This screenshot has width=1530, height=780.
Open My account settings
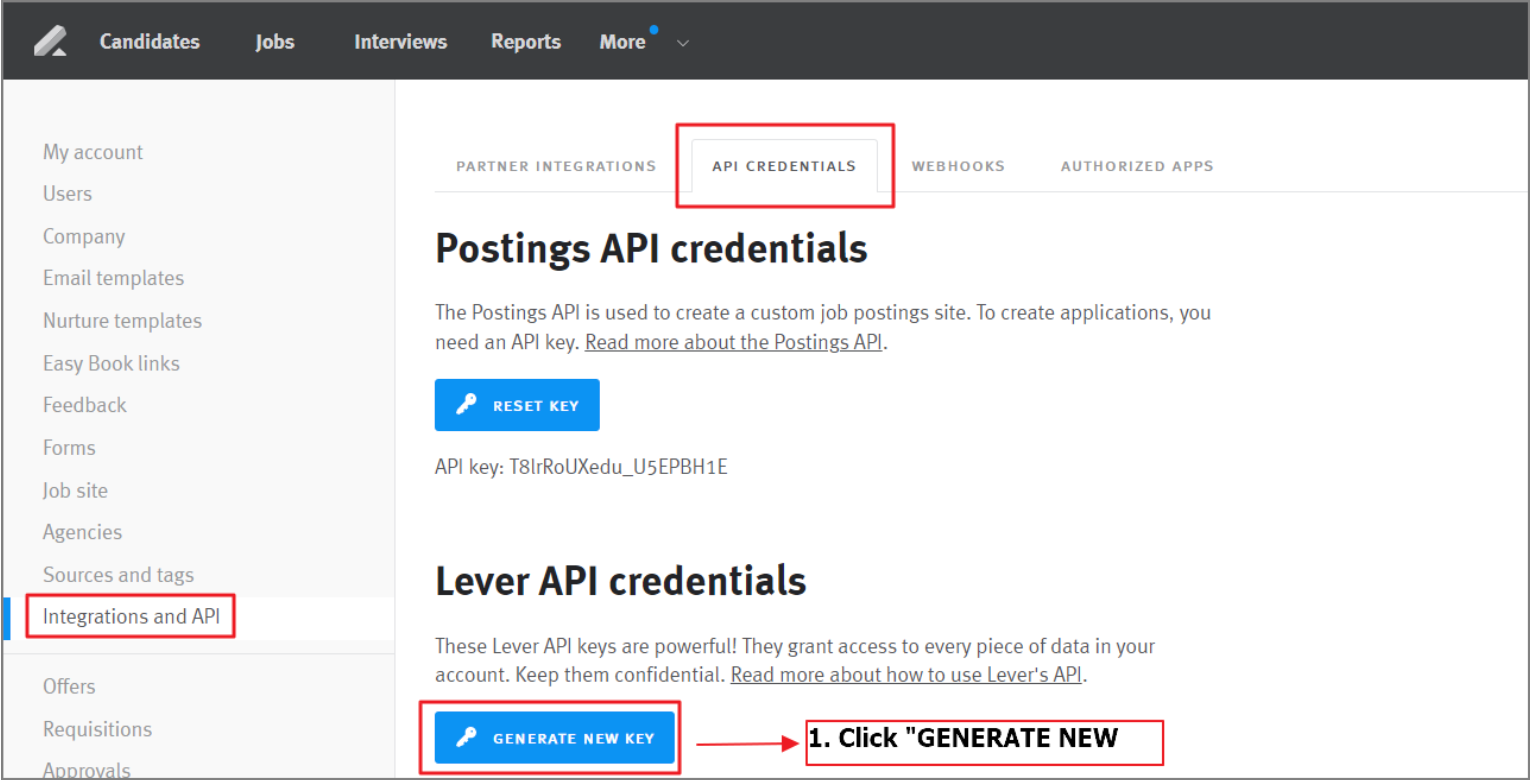(x=93, y=152)
